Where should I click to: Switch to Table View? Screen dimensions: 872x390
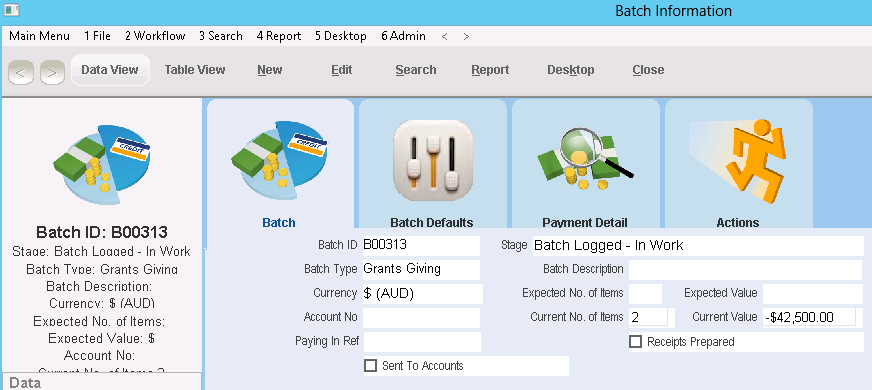195,70
